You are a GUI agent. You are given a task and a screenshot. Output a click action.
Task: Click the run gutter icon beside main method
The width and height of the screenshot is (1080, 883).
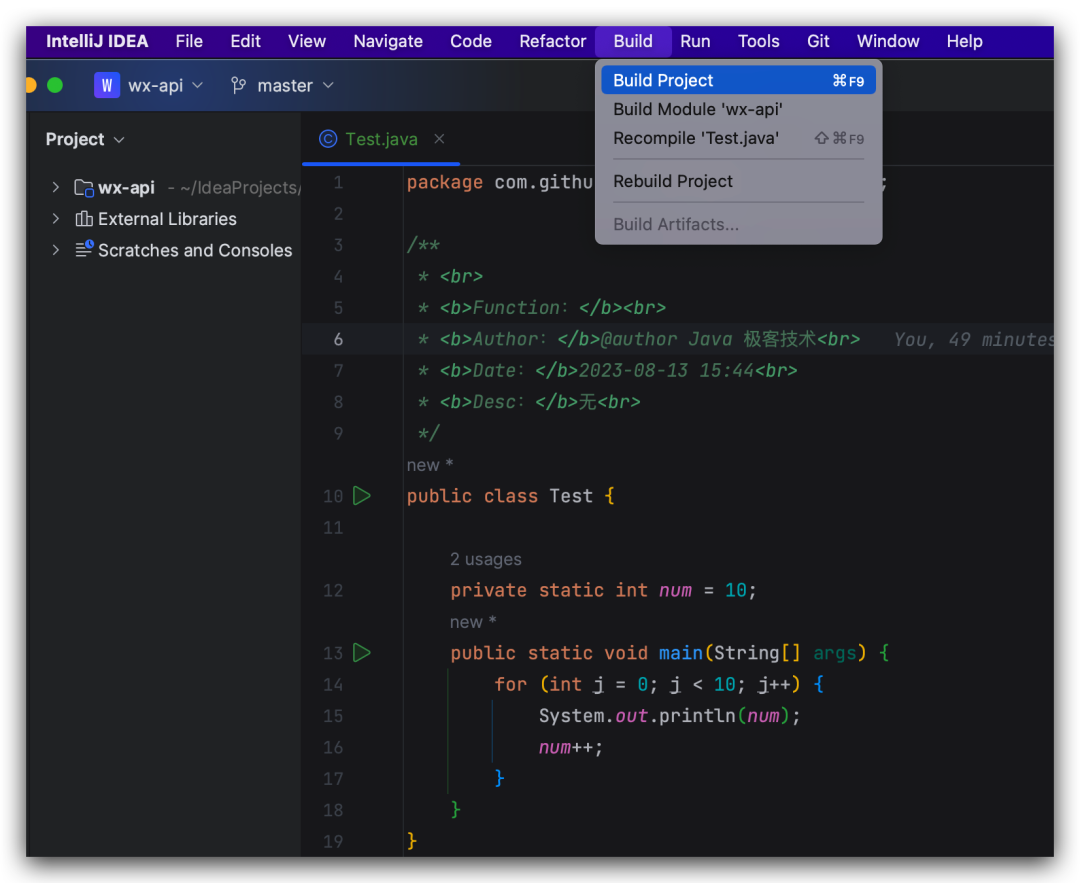pos(362,653)
